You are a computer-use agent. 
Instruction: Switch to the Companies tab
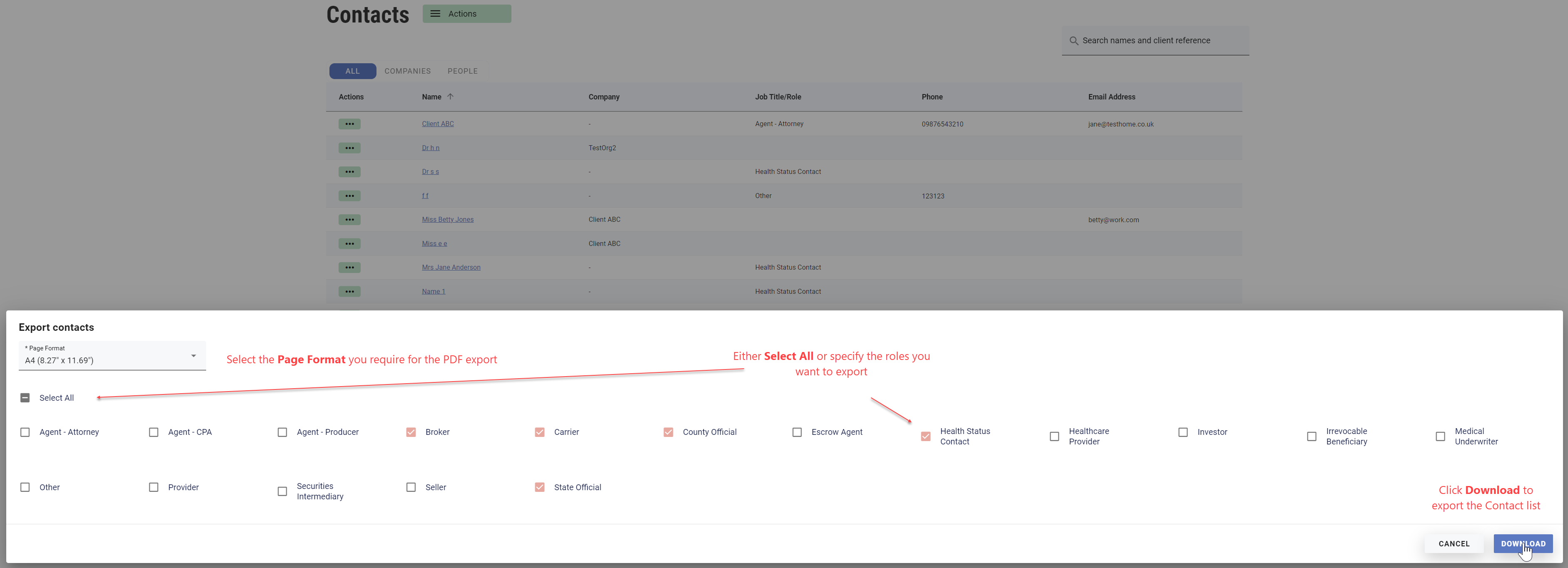[x=407, y=71]
